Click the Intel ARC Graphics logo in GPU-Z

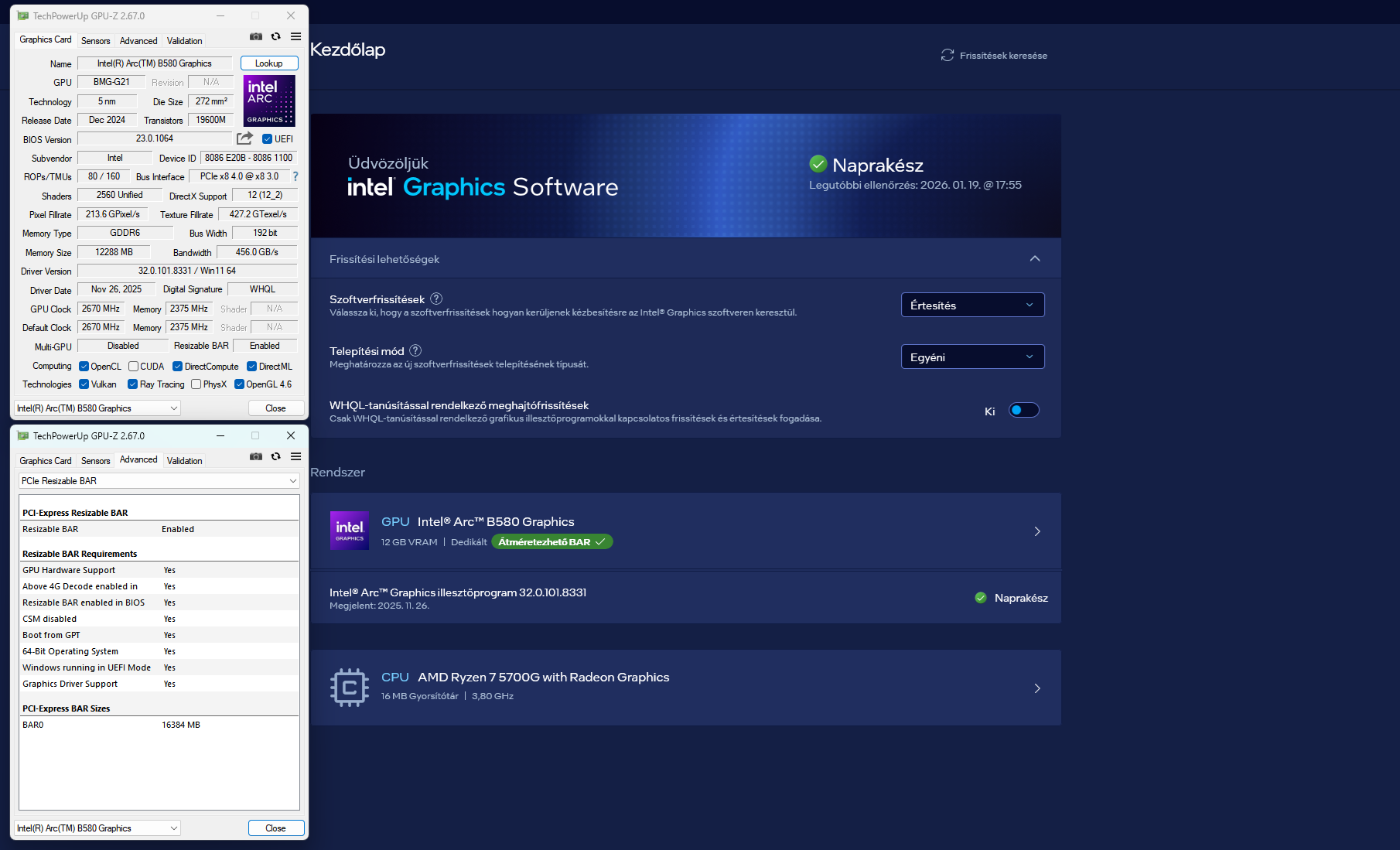coord(269,101)
